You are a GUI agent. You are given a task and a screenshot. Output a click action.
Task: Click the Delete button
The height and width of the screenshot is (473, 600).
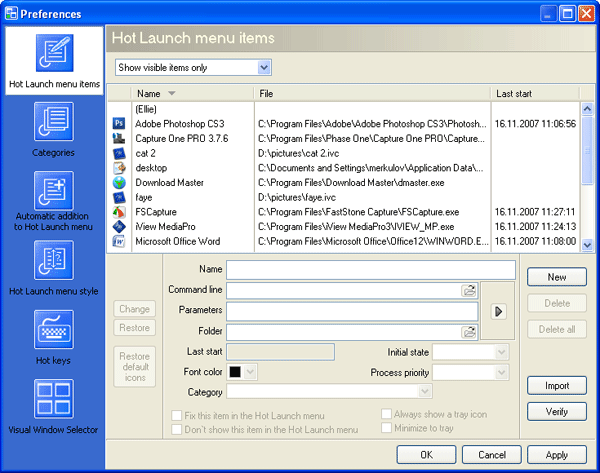[557, 303]
